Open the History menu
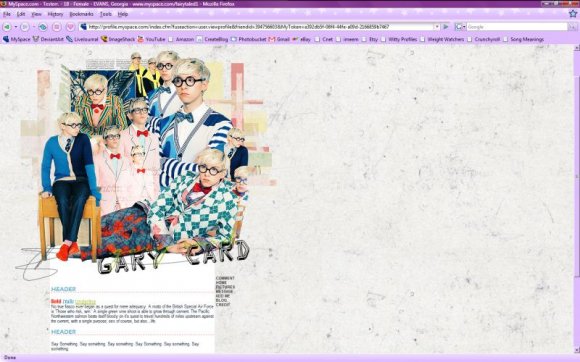Screen dimensions: 580x362 (x=55, y=14)
